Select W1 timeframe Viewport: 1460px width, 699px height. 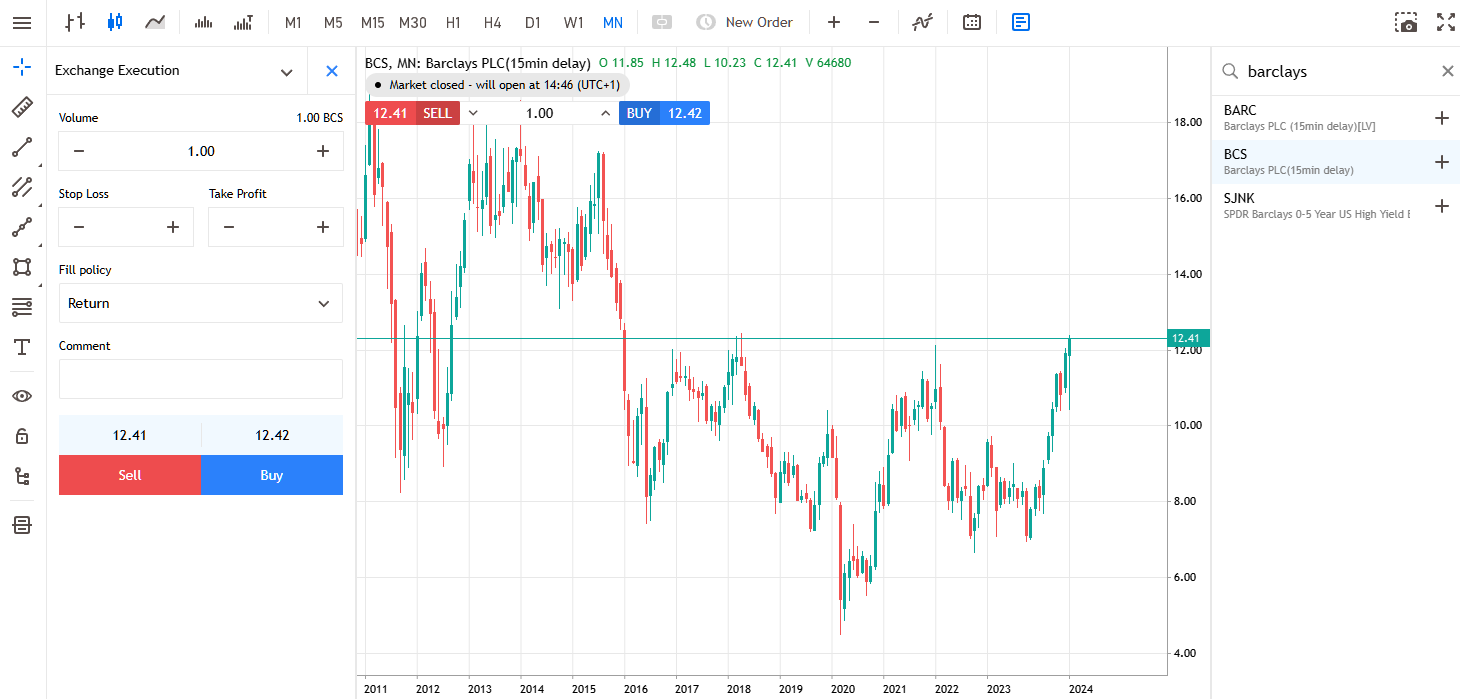point(573,22)
